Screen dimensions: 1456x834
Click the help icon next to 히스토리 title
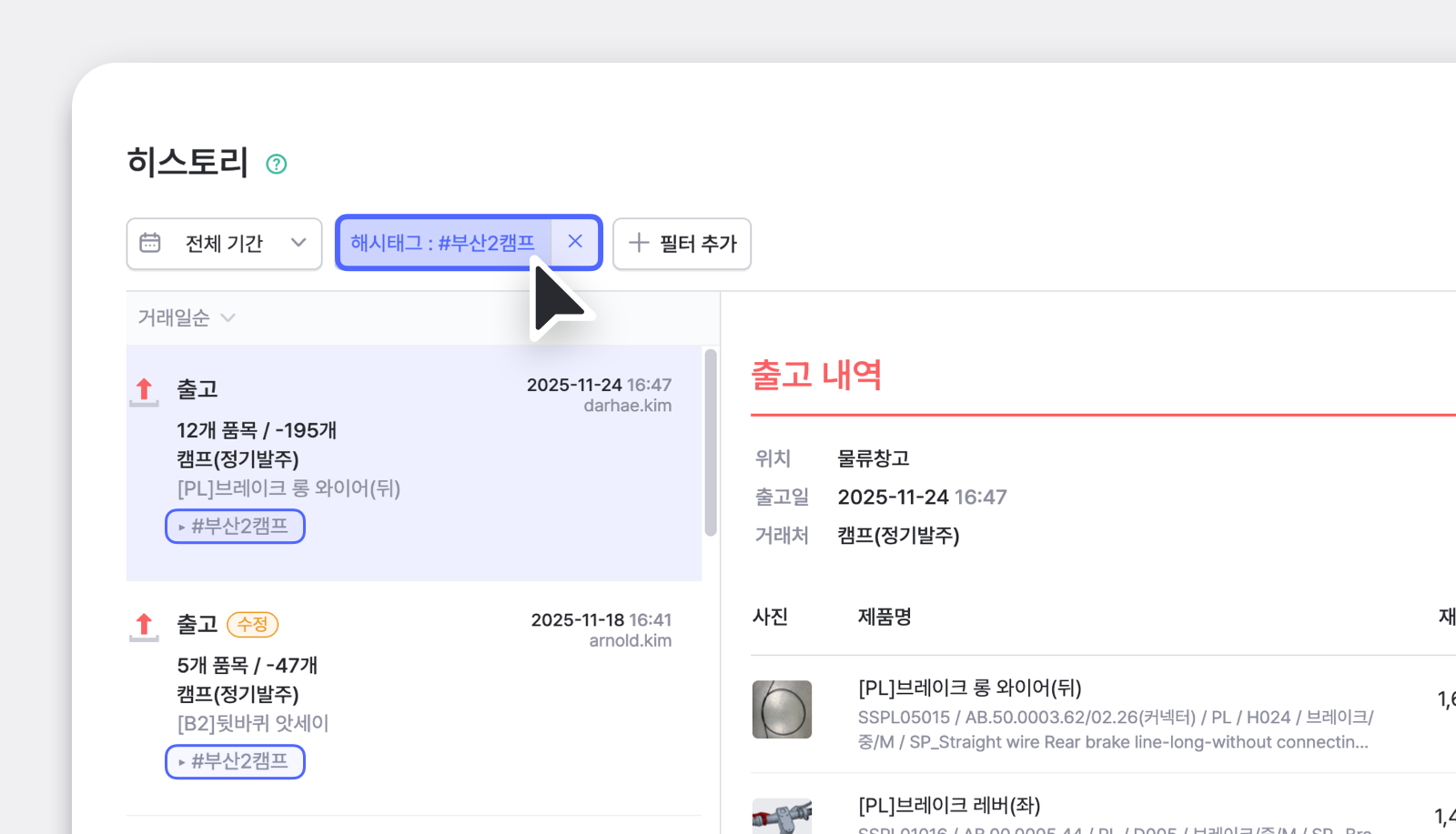click(276, 163)
